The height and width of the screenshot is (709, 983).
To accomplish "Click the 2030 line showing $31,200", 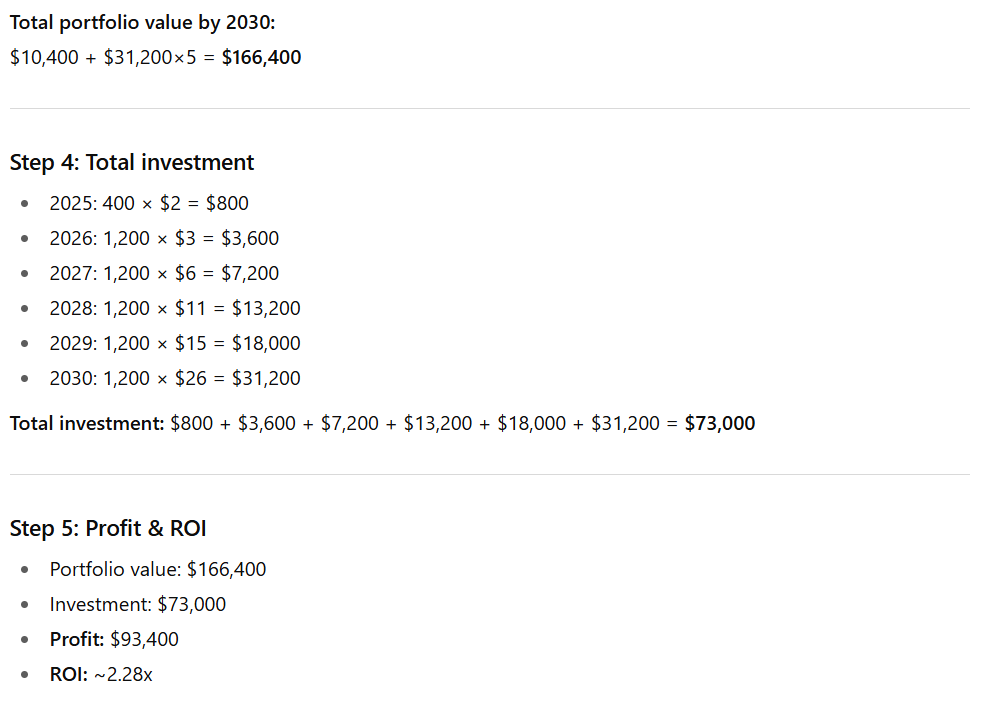I will coord(175,378).
